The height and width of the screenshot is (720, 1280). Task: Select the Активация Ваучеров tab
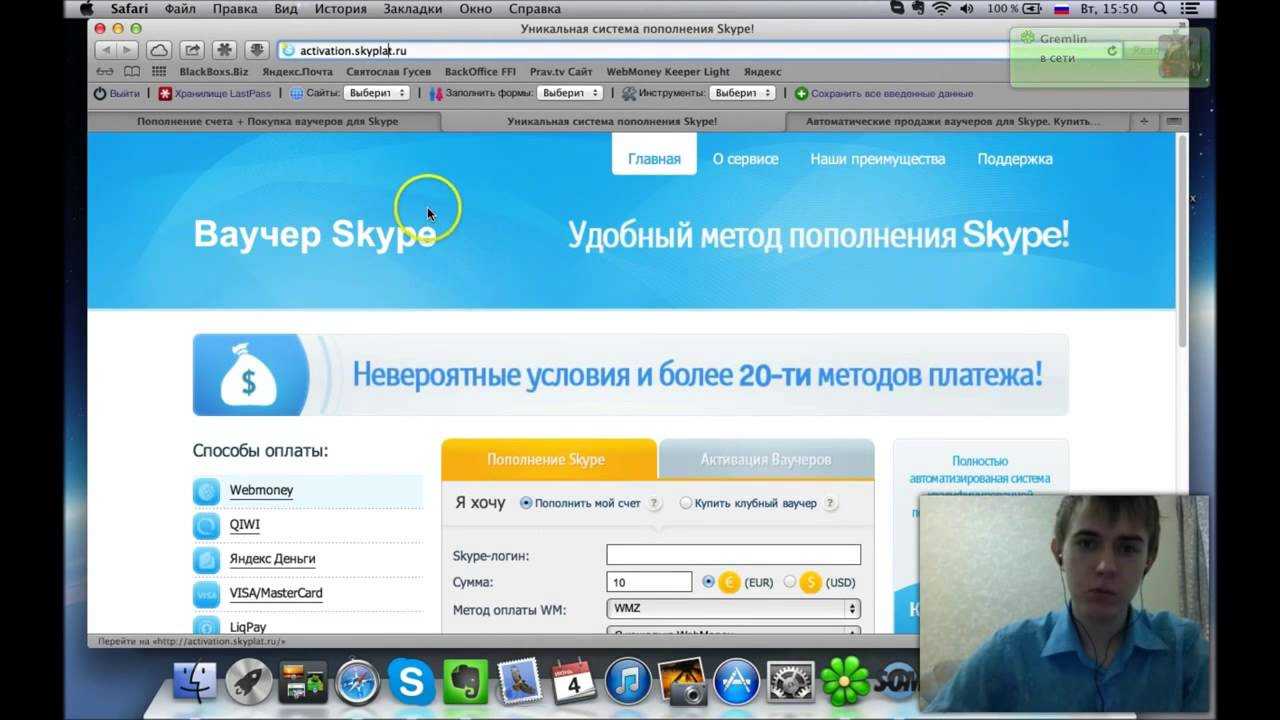(x=766, y=460)
